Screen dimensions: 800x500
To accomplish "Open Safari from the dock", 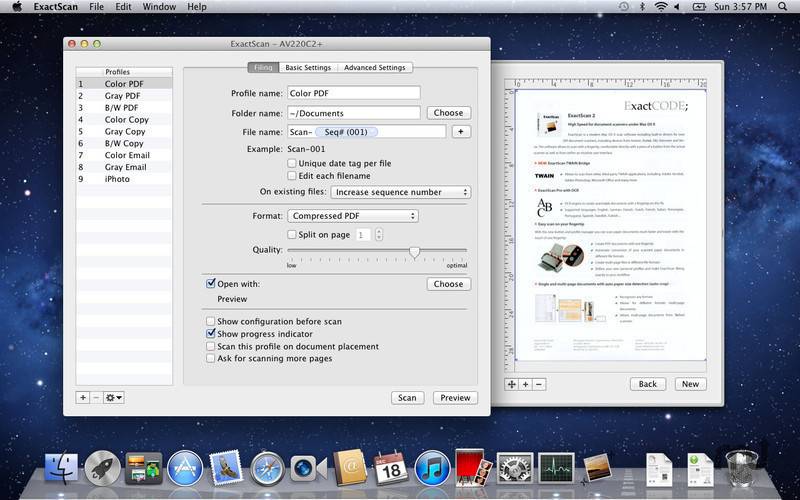I will point(267,468).
